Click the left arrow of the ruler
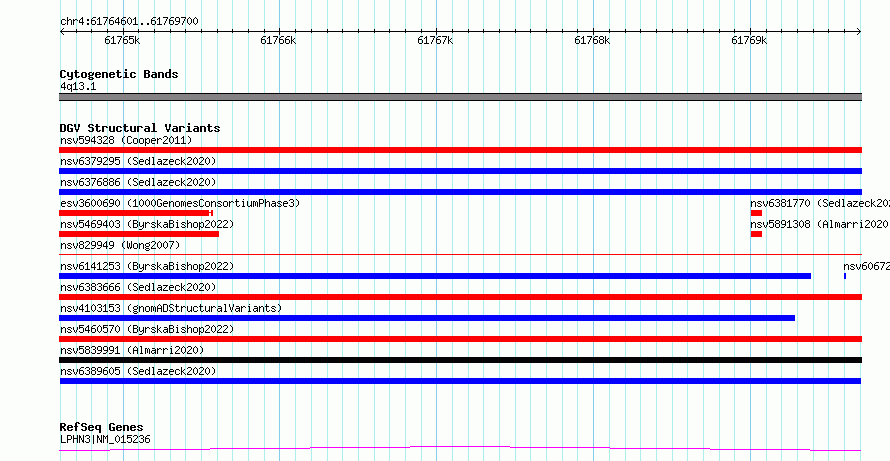 click(x=62, y=32)
